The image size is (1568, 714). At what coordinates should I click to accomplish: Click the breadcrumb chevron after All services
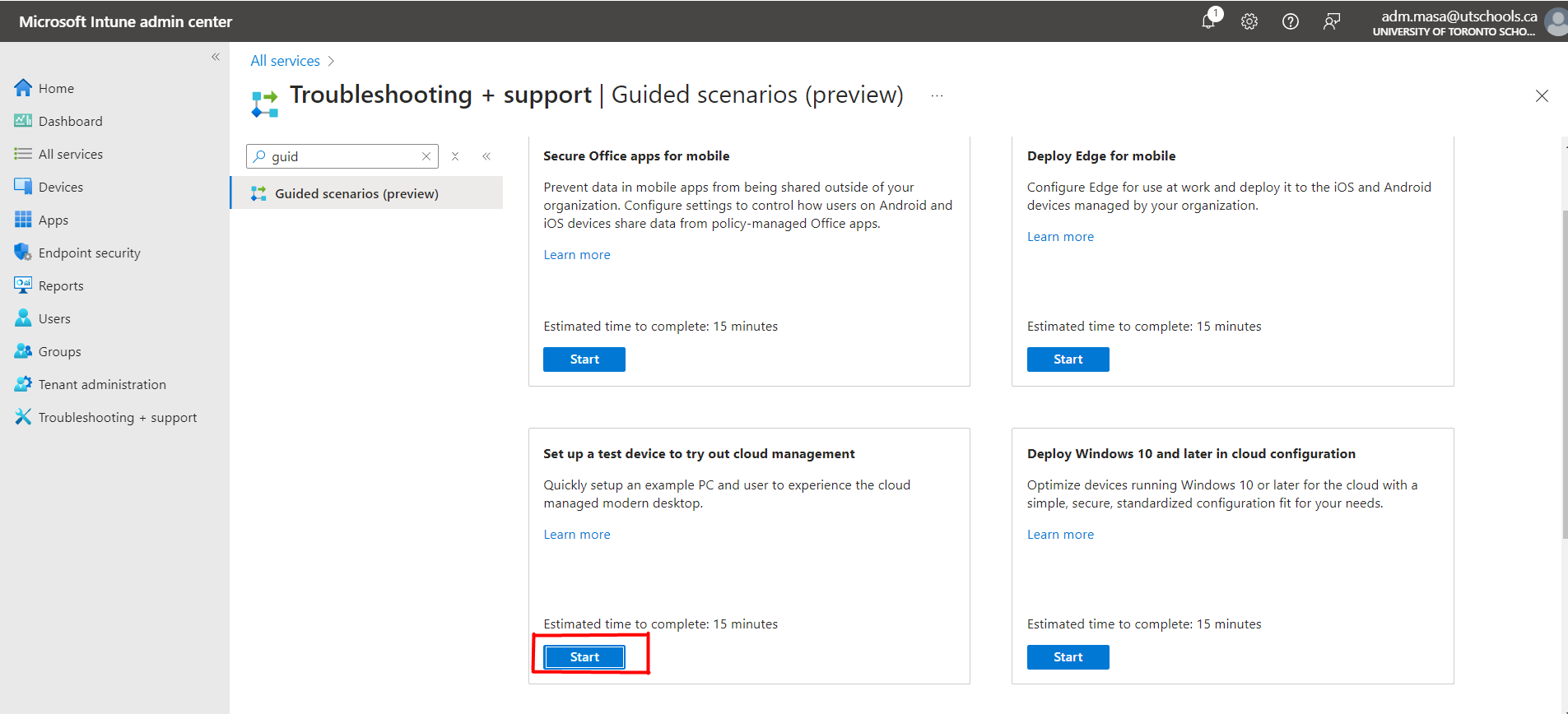coord(331,61)
